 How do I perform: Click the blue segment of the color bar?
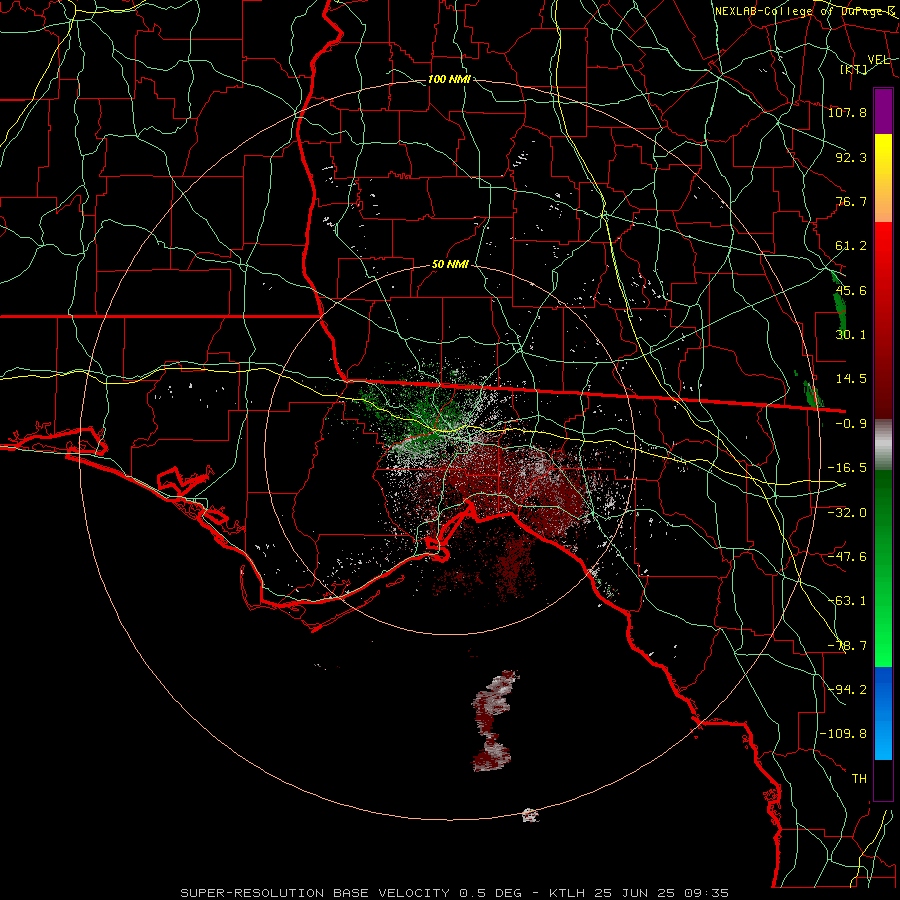[x=883, y=713]
